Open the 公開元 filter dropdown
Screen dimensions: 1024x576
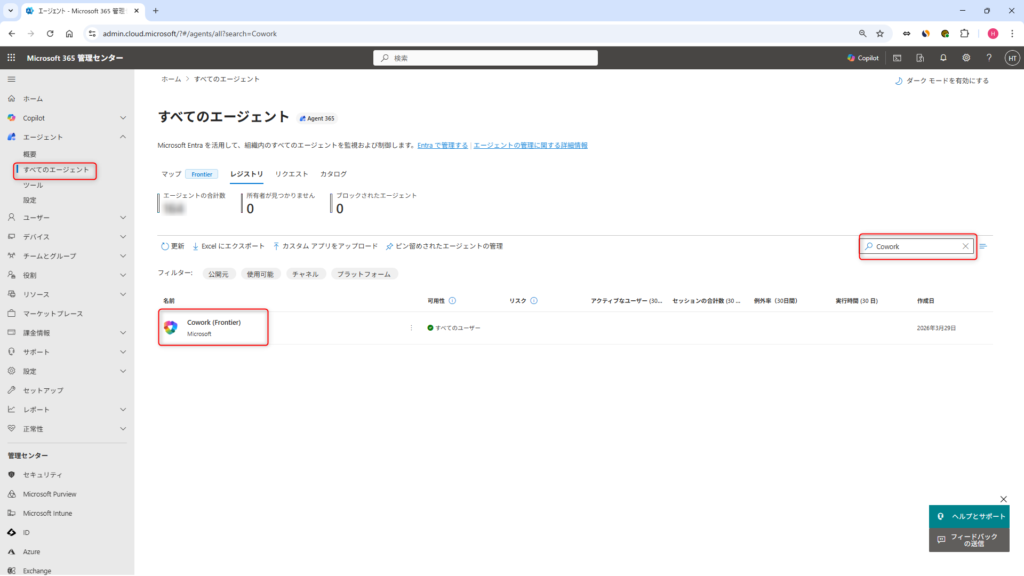[x=217, y=273]
